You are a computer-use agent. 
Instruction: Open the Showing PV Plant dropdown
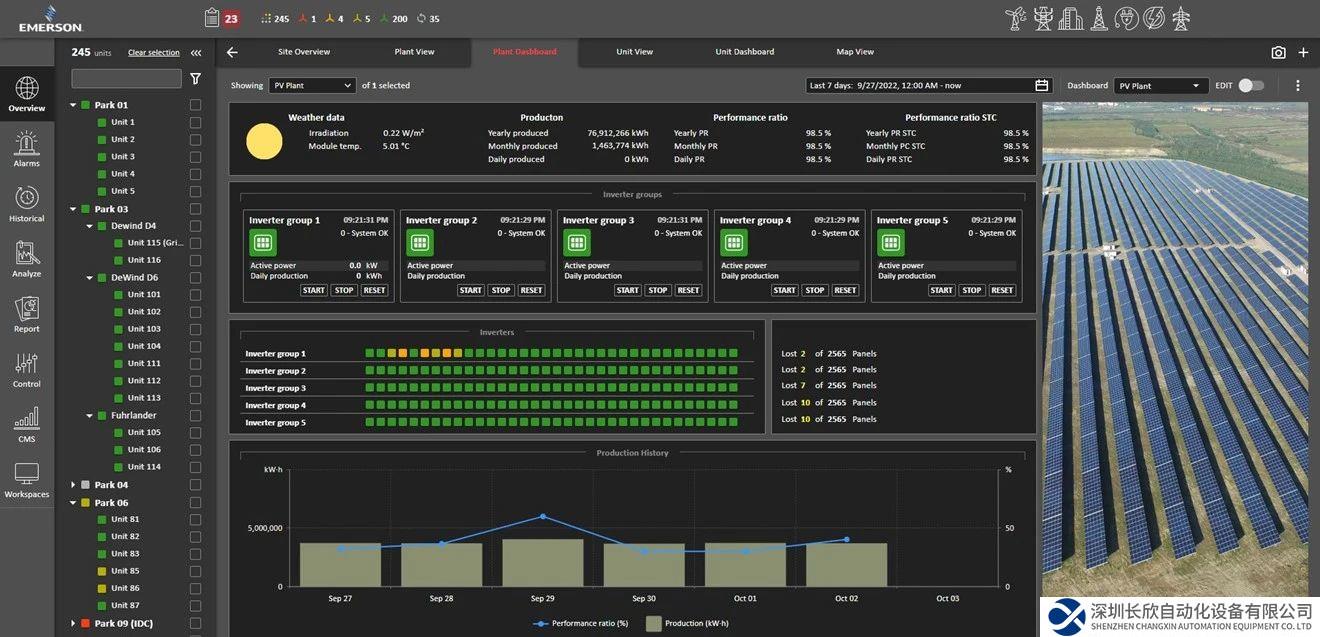point(312,86)
